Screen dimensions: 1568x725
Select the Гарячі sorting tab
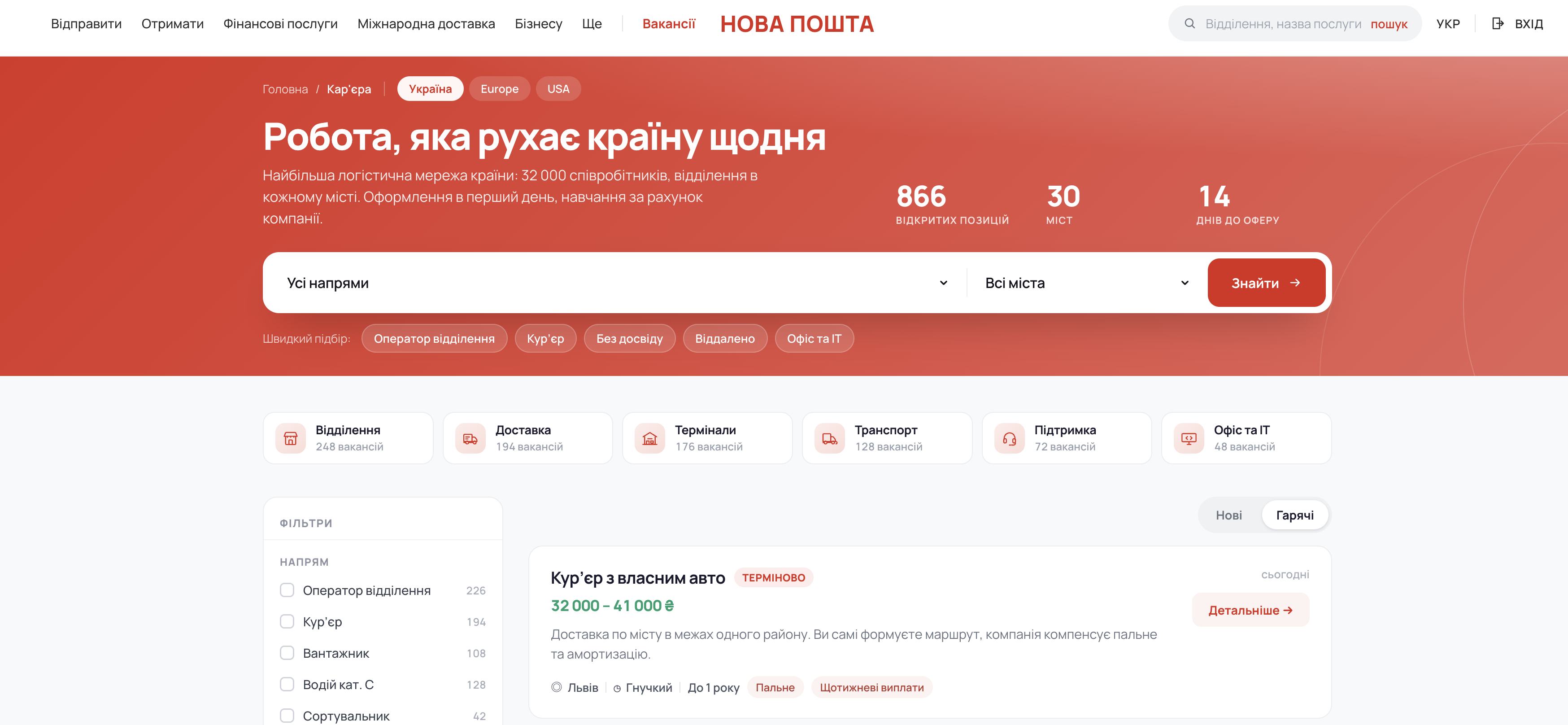(1295, 515)
